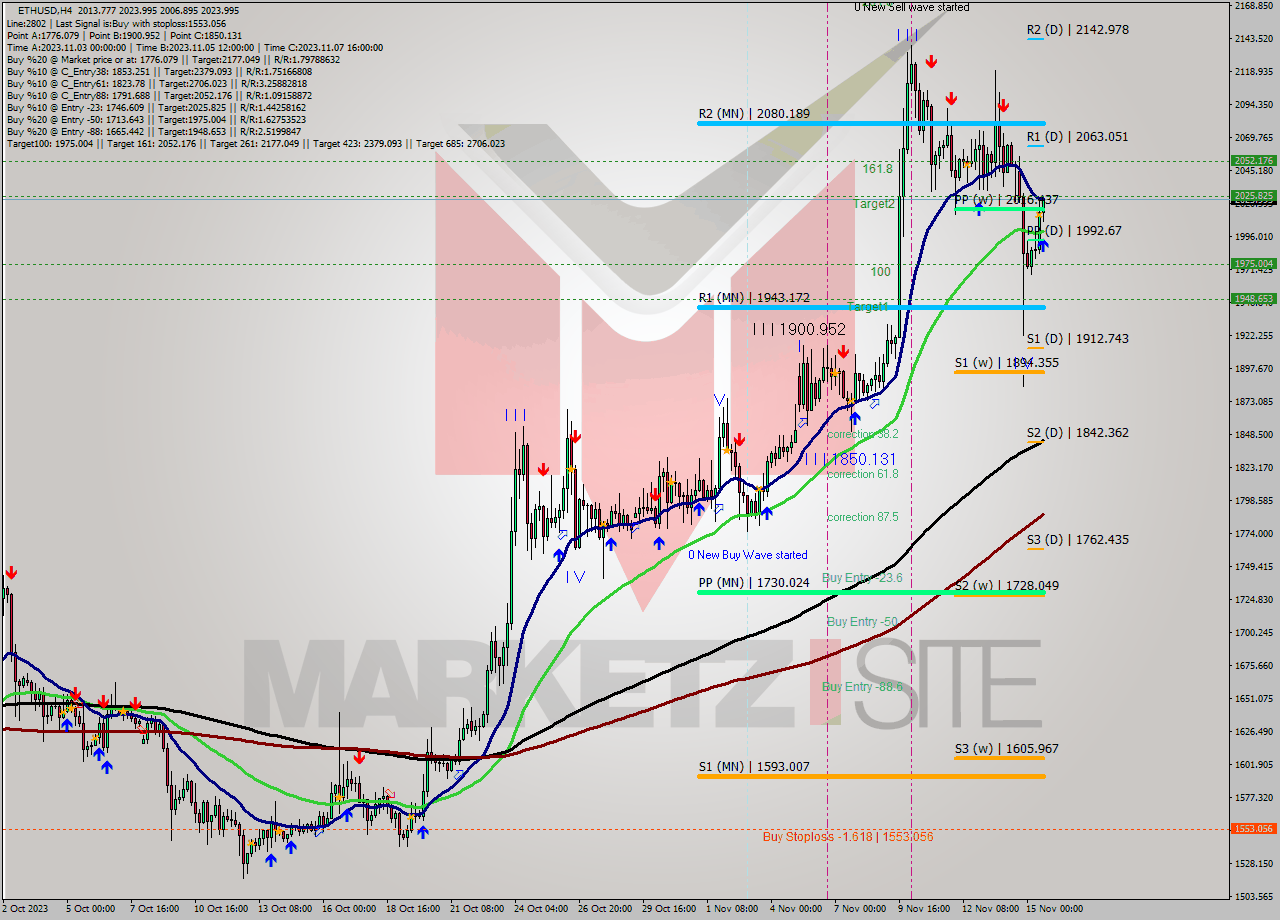Select the S3 (D) | 1762.435 label

(x=1078, y=539)
